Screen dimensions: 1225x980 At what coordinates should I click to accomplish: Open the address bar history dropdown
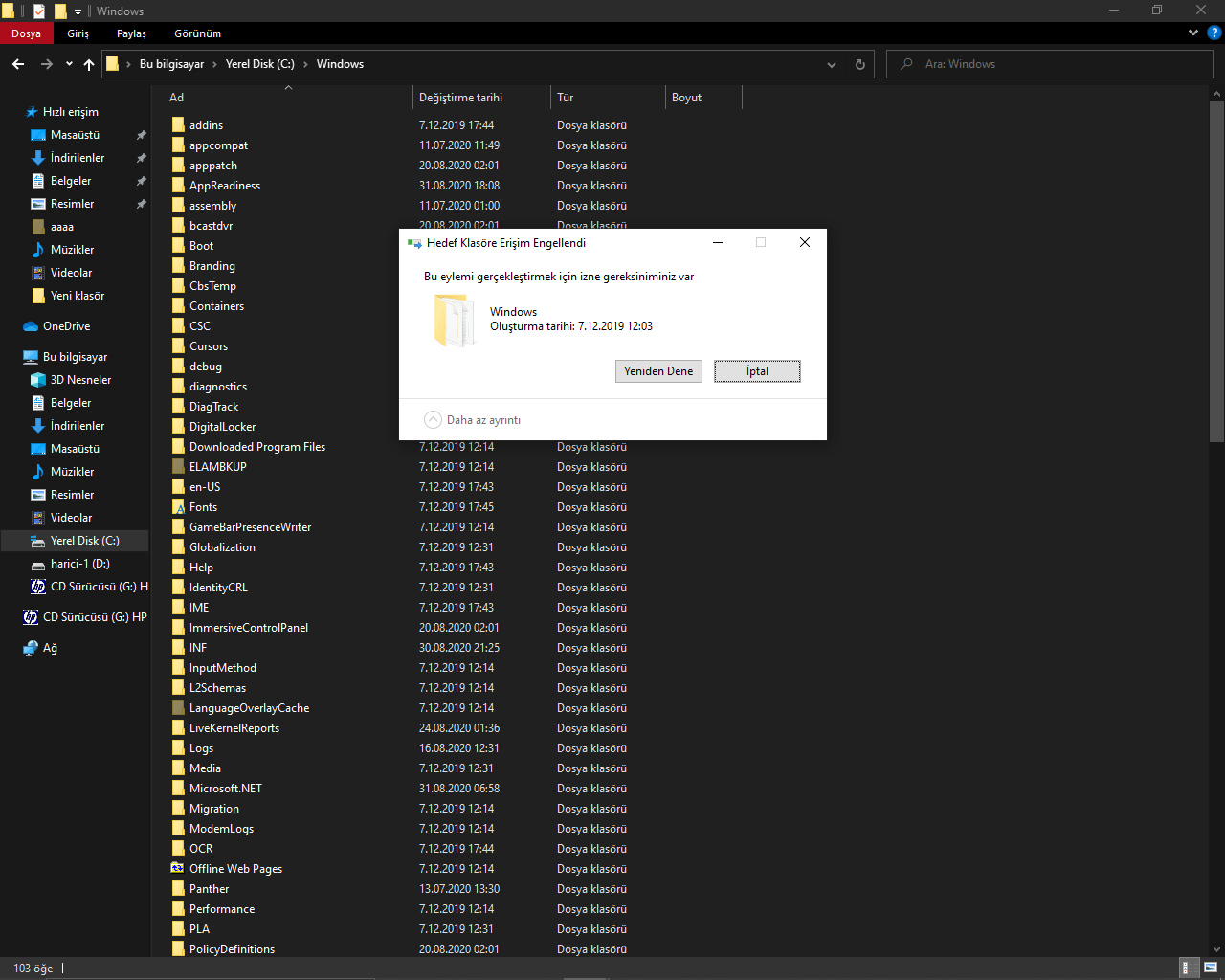point(832,64)
